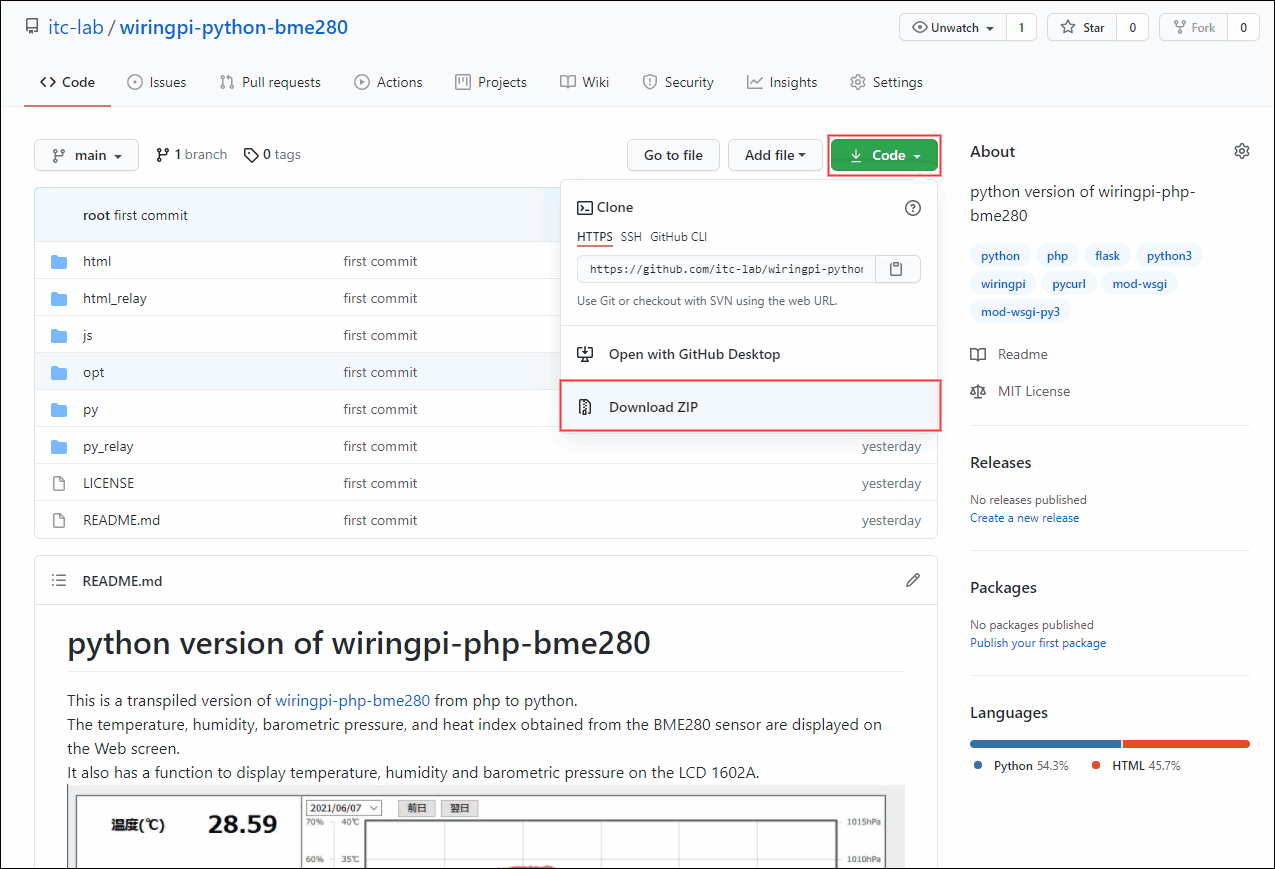1275x869 pixels.
Task: Click the Settings gear icon in repo nav
Action: pyautogui.click(x=857, y=82)
